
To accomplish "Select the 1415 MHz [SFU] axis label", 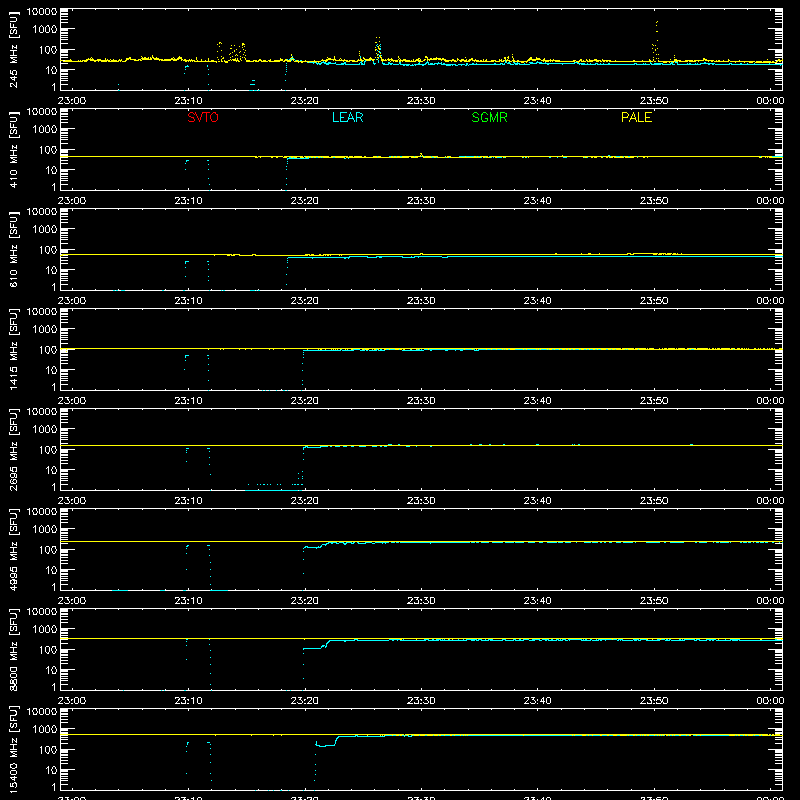I will coord(13,349).
